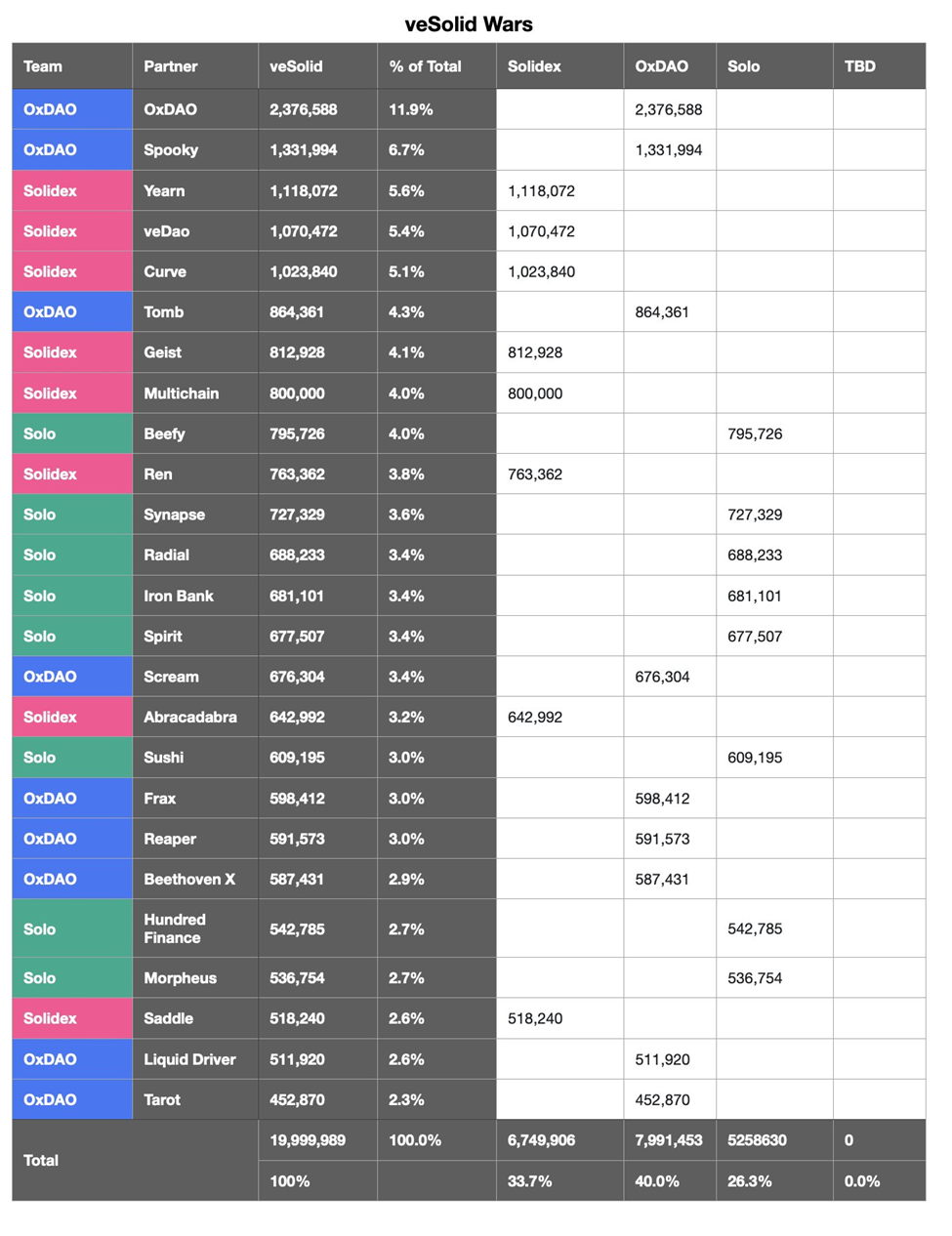The height and width of the screenshot is (1236, 952).
Task: Select the Team column header
Action: 72,66
